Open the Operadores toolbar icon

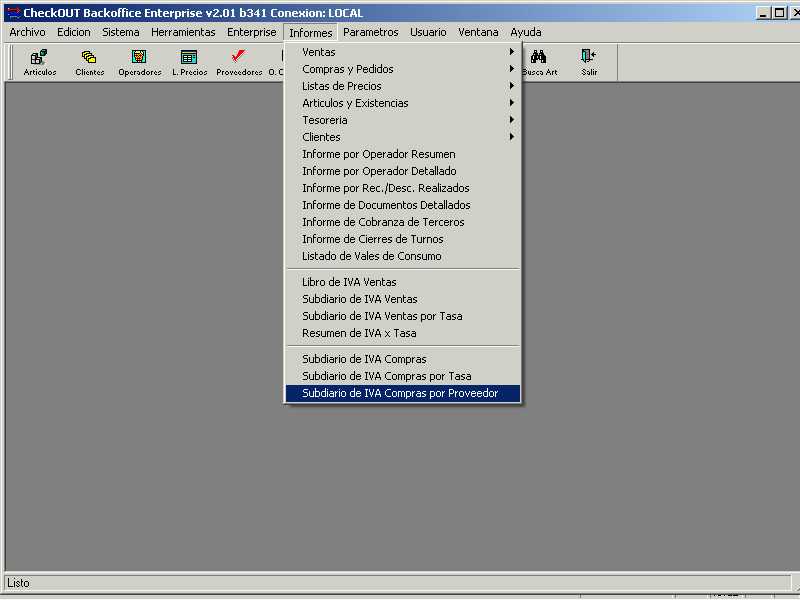click(x=139, y=62)
